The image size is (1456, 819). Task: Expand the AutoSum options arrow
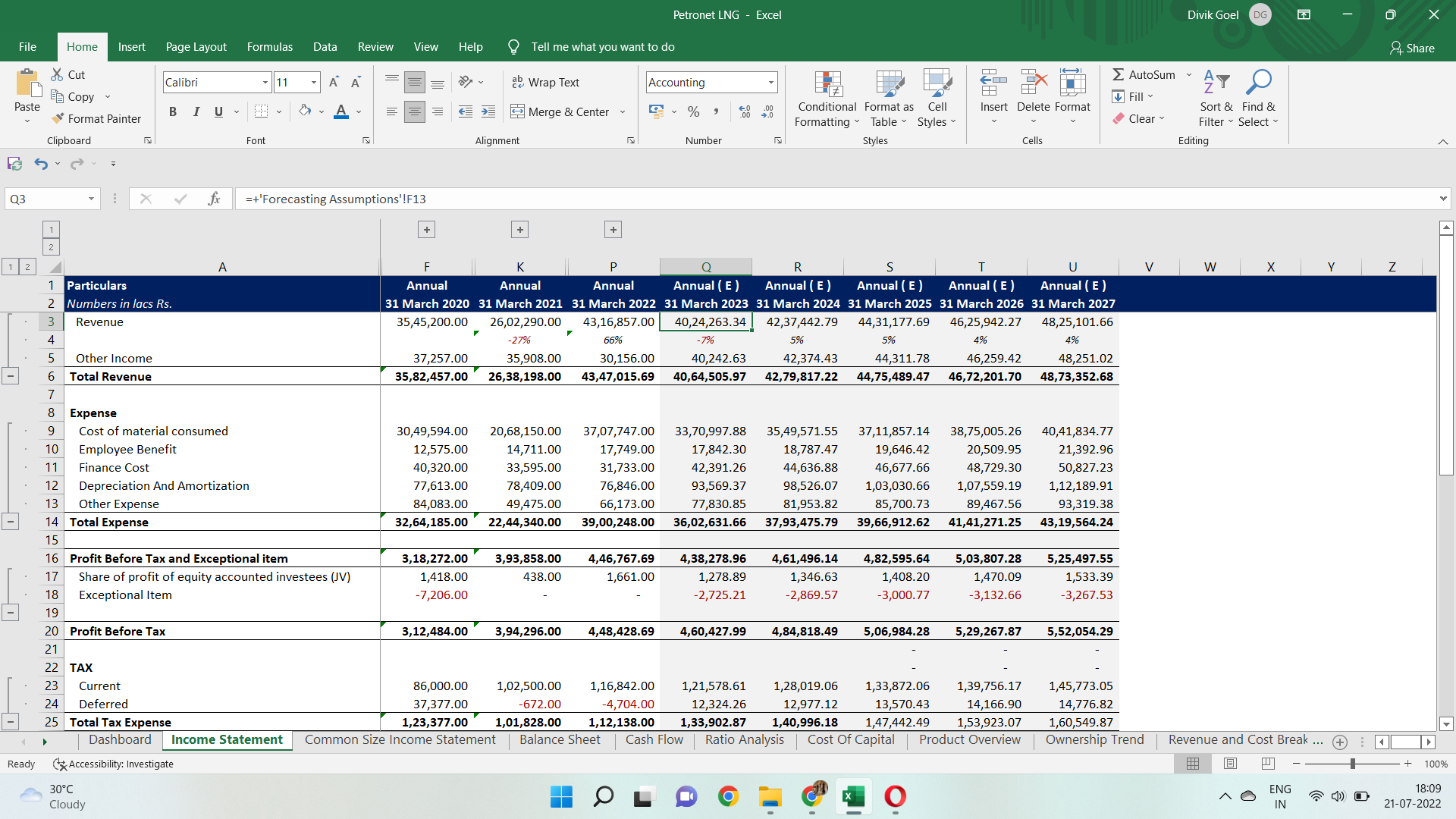click(1189, 74)
